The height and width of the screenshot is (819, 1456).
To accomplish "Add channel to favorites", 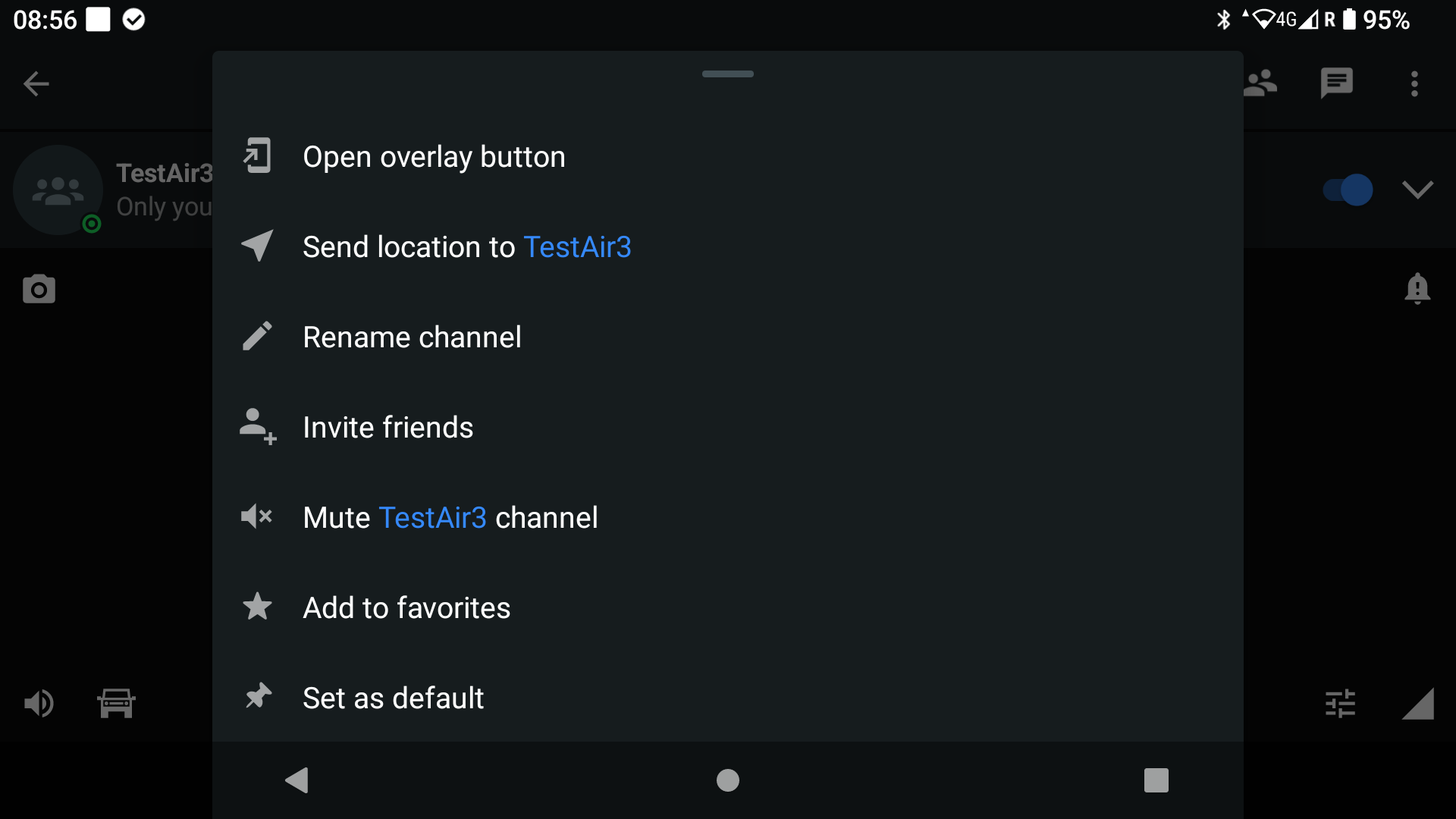I will 728,608.
